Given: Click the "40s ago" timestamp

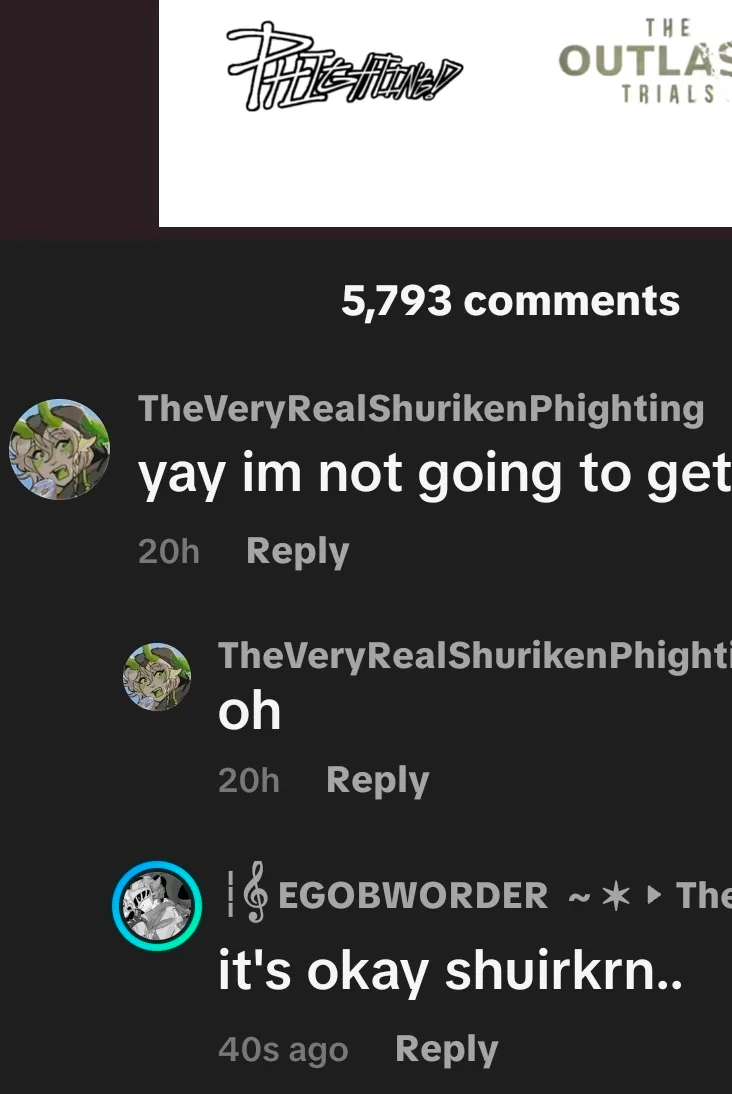Looking at the screenshot, I should click(283, 1050).
